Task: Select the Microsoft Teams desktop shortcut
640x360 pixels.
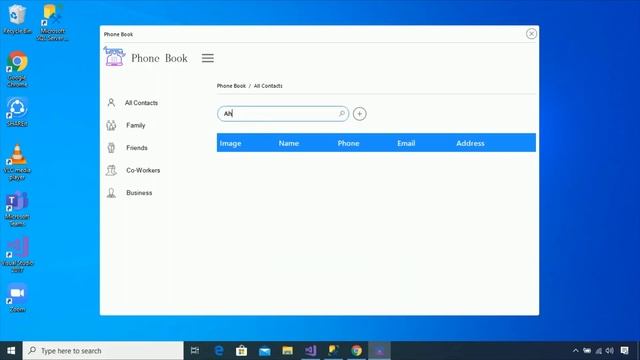Action: (17, 209)
